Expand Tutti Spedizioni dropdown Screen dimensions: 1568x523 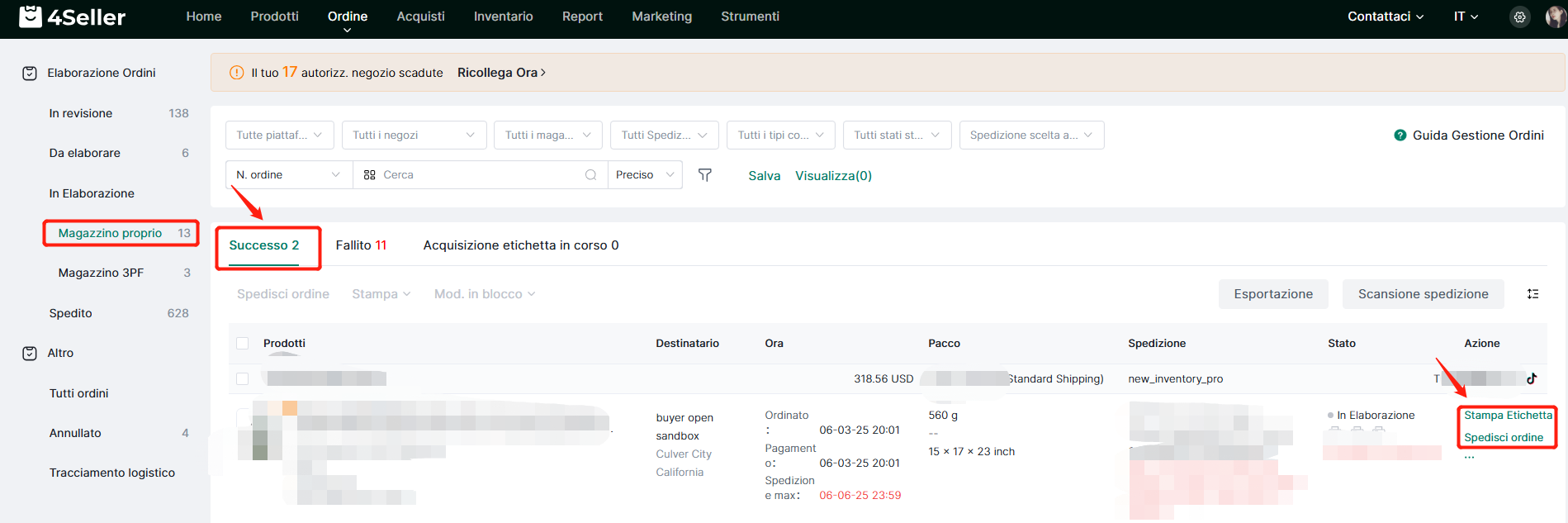click(x=665, y=136)
